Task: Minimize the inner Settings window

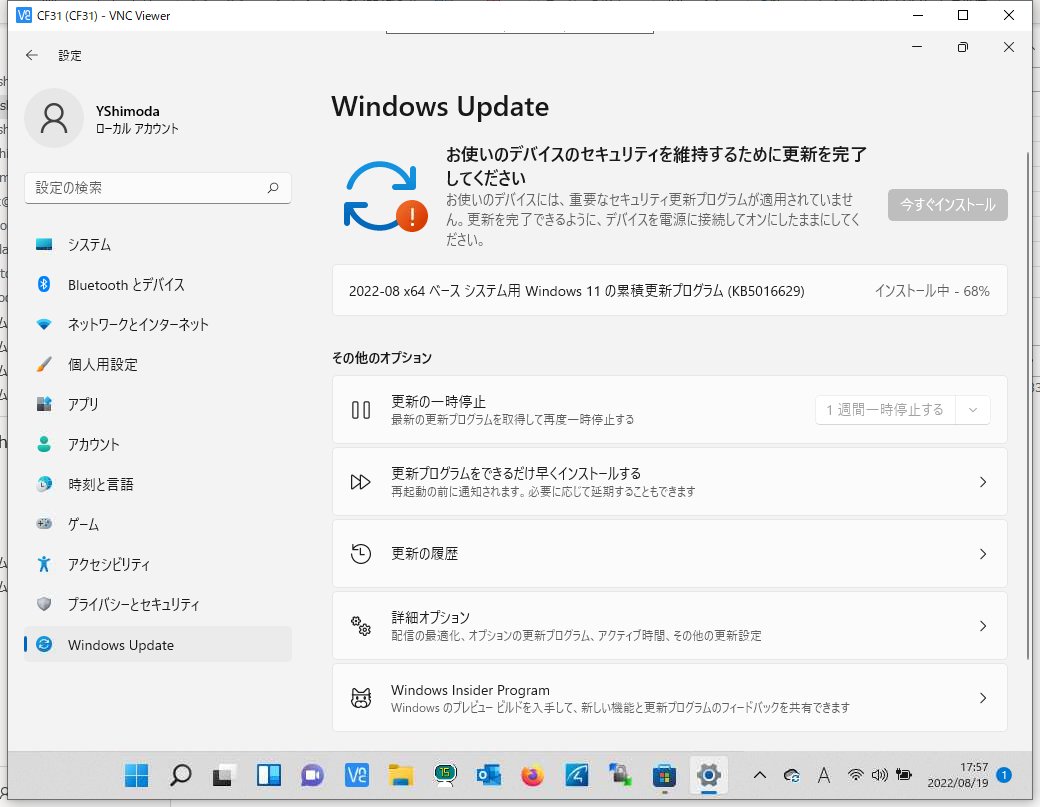Action: point(917,47)
